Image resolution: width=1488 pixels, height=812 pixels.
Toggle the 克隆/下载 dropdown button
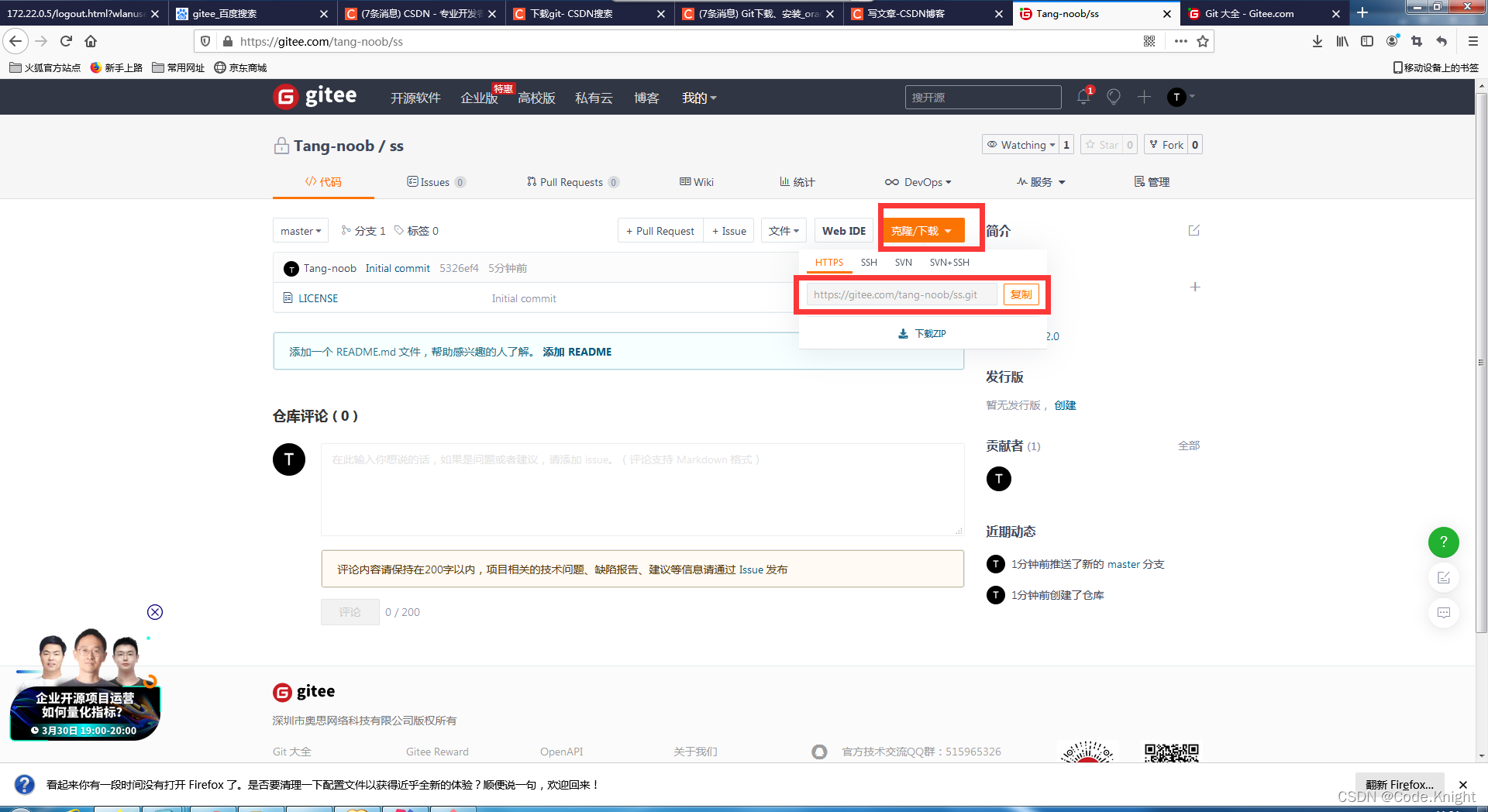click(x=922, y=231)
